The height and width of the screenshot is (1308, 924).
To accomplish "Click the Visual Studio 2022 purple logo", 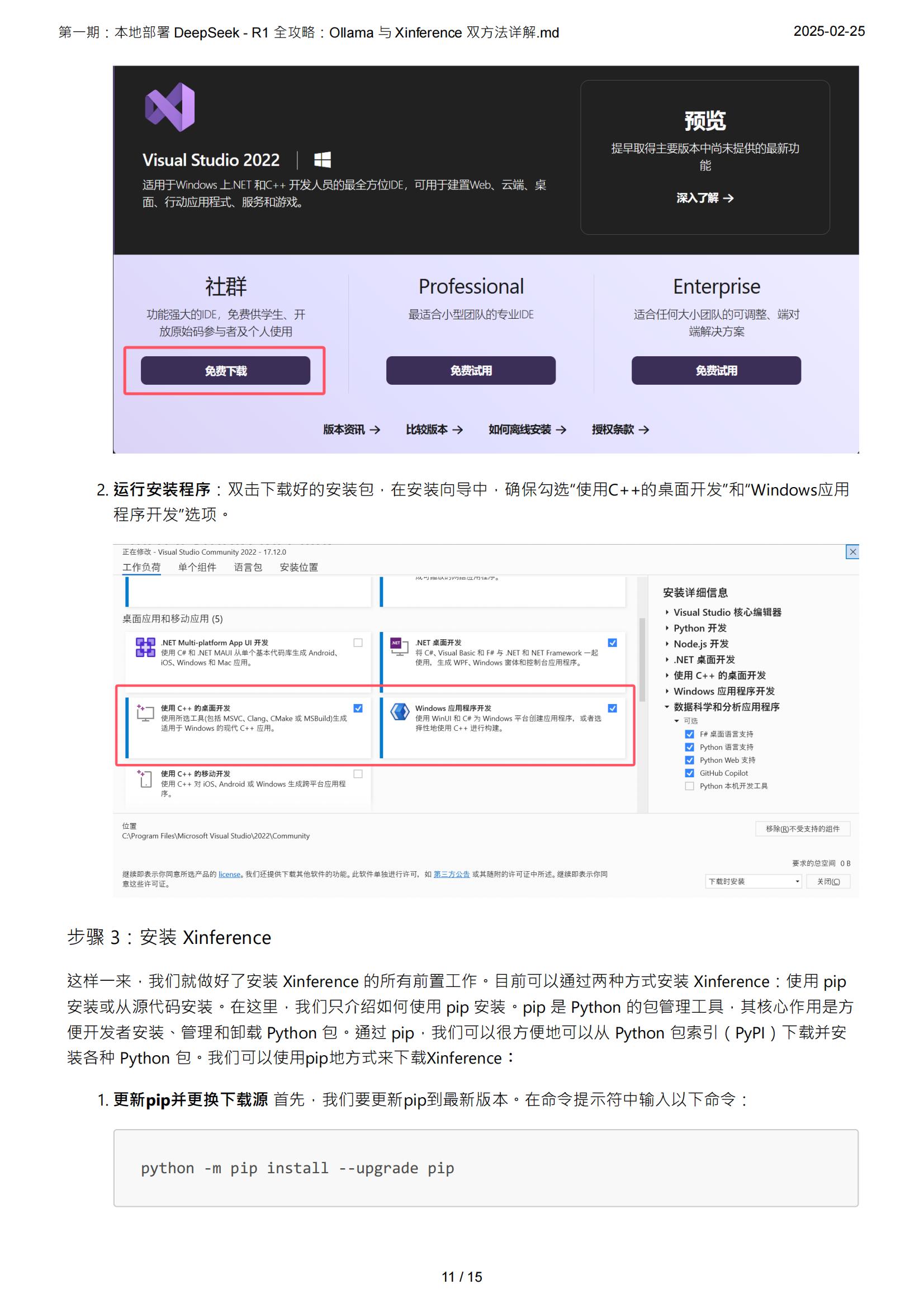I will tap(170, 107).
